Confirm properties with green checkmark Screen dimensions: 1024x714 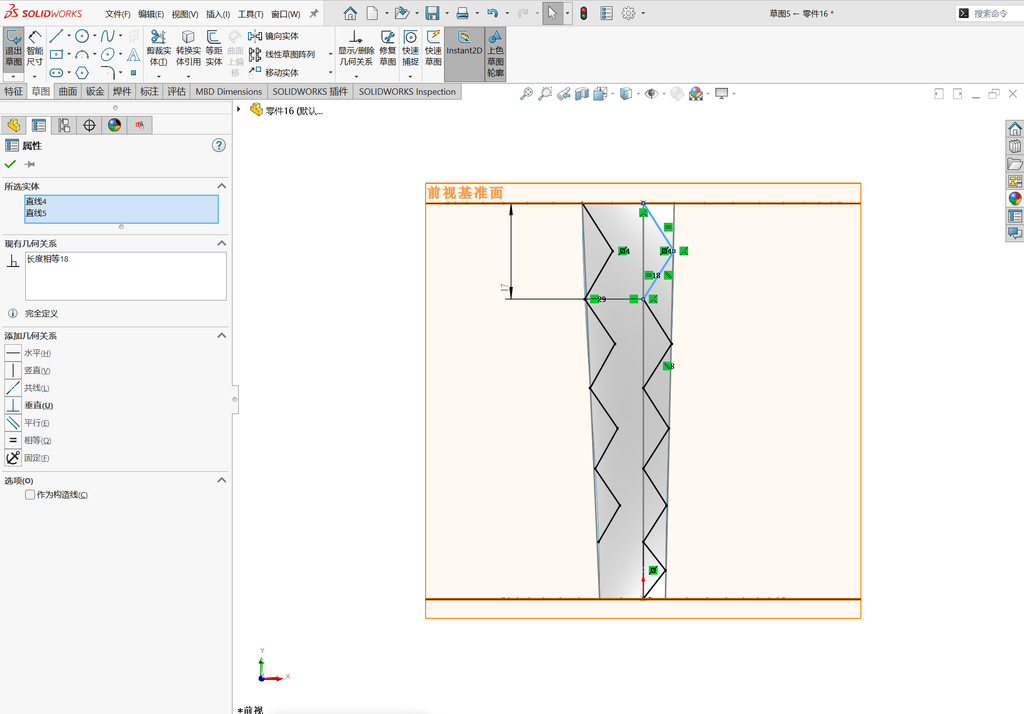(10, 164)
